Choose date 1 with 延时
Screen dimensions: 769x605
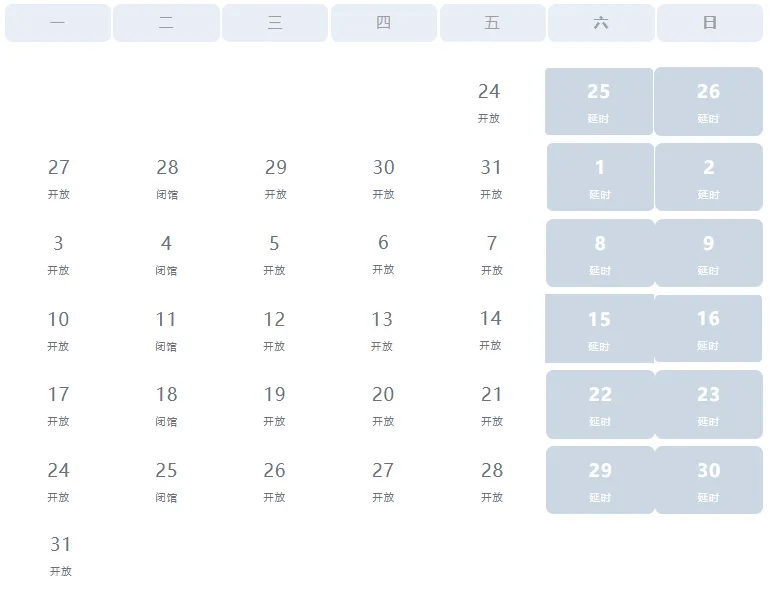[x=600, y=177]
